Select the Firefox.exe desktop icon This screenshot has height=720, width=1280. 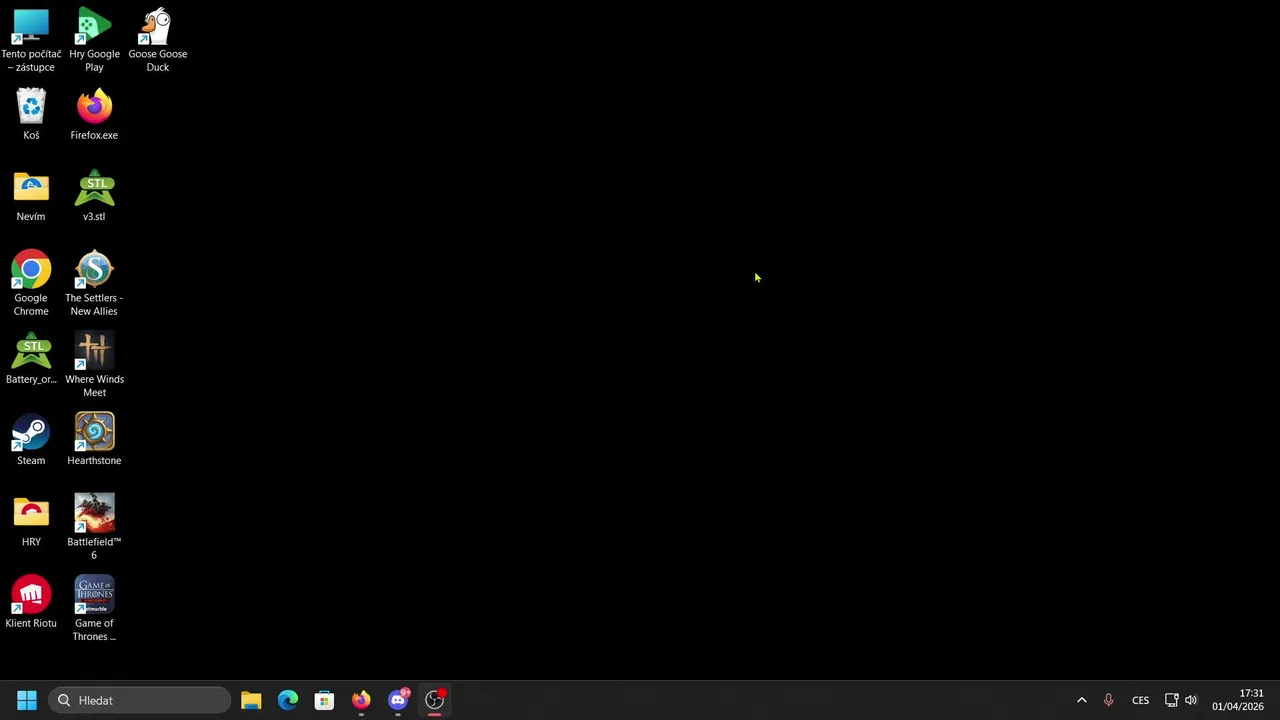94,114
